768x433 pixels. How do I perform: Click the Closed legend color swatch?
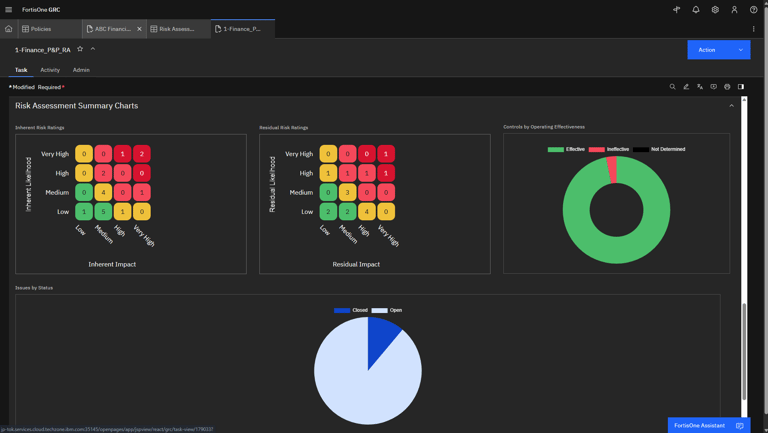(342, 310)
